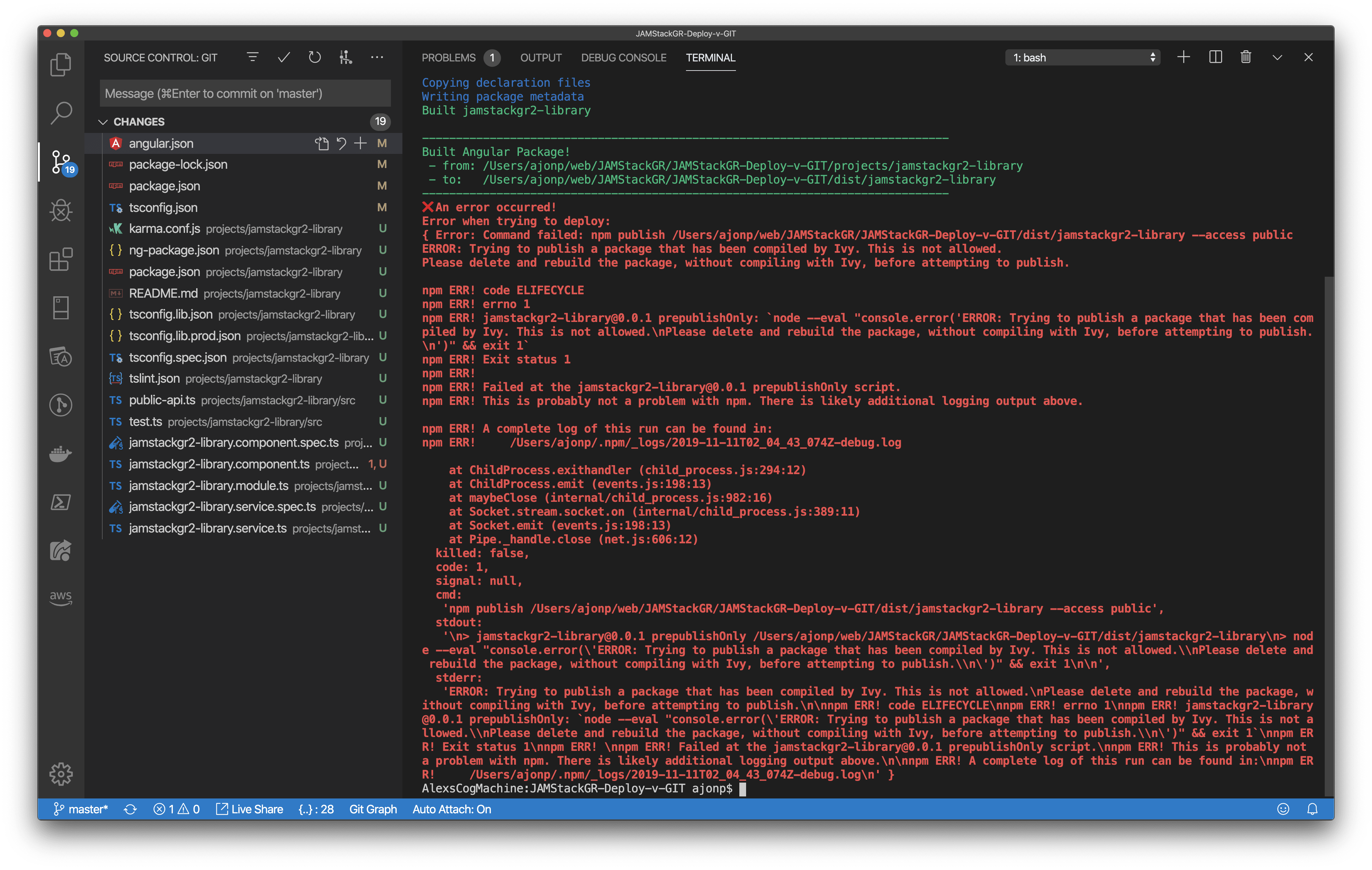
Task: Open the Git Lens branch circle icon
Action: pos(60,405)
